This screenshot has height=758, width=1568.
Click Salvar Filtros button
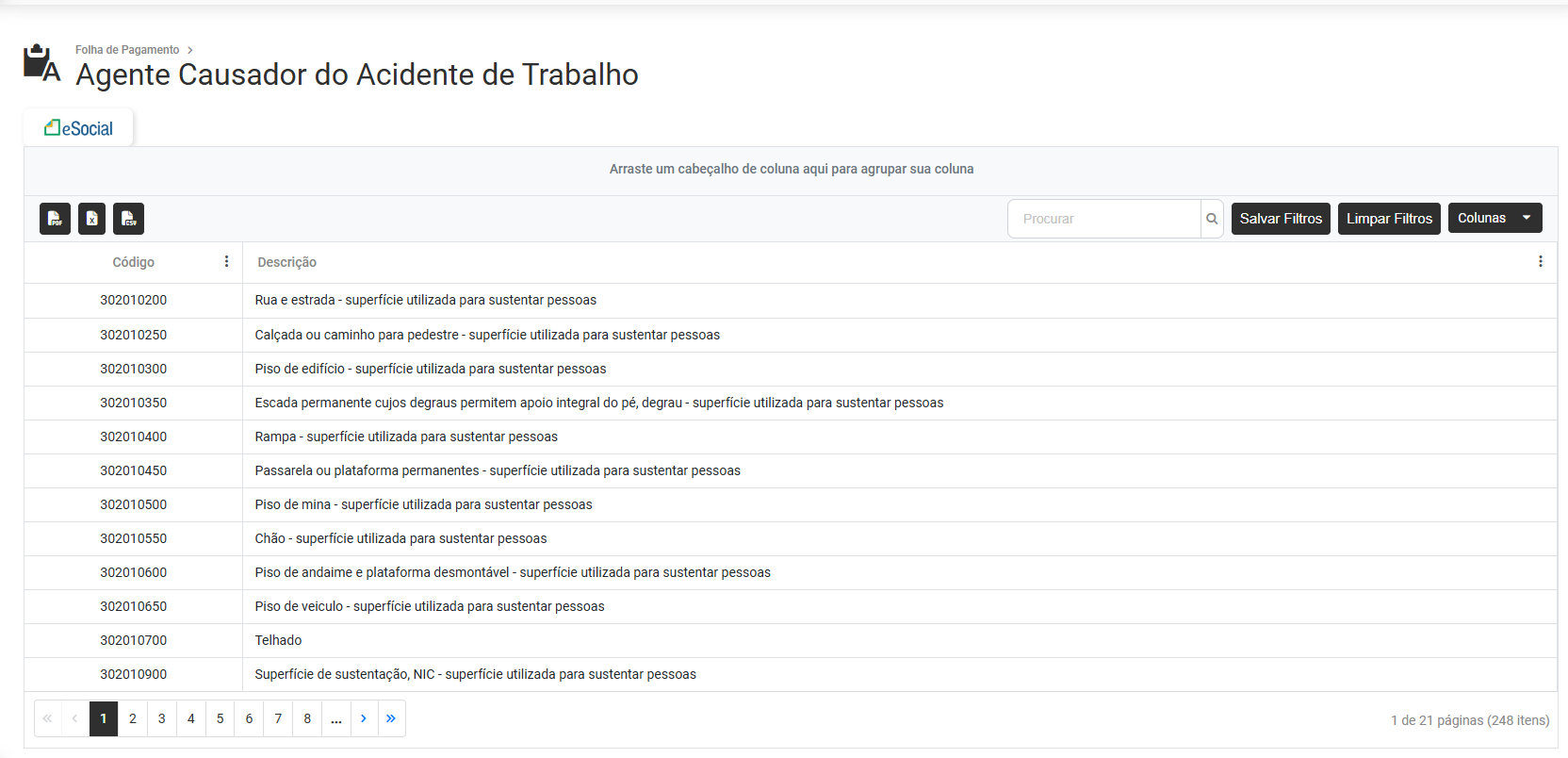click(1281, 219)
